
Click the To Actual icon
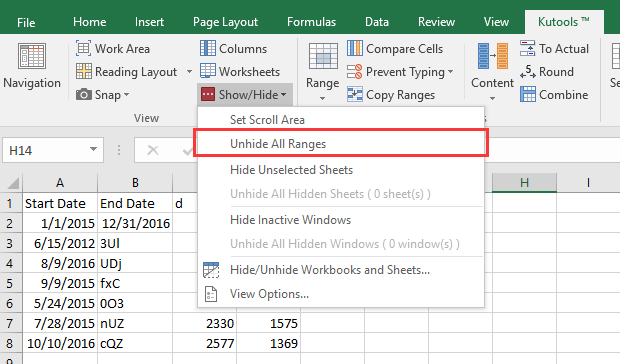coord(527,49)
